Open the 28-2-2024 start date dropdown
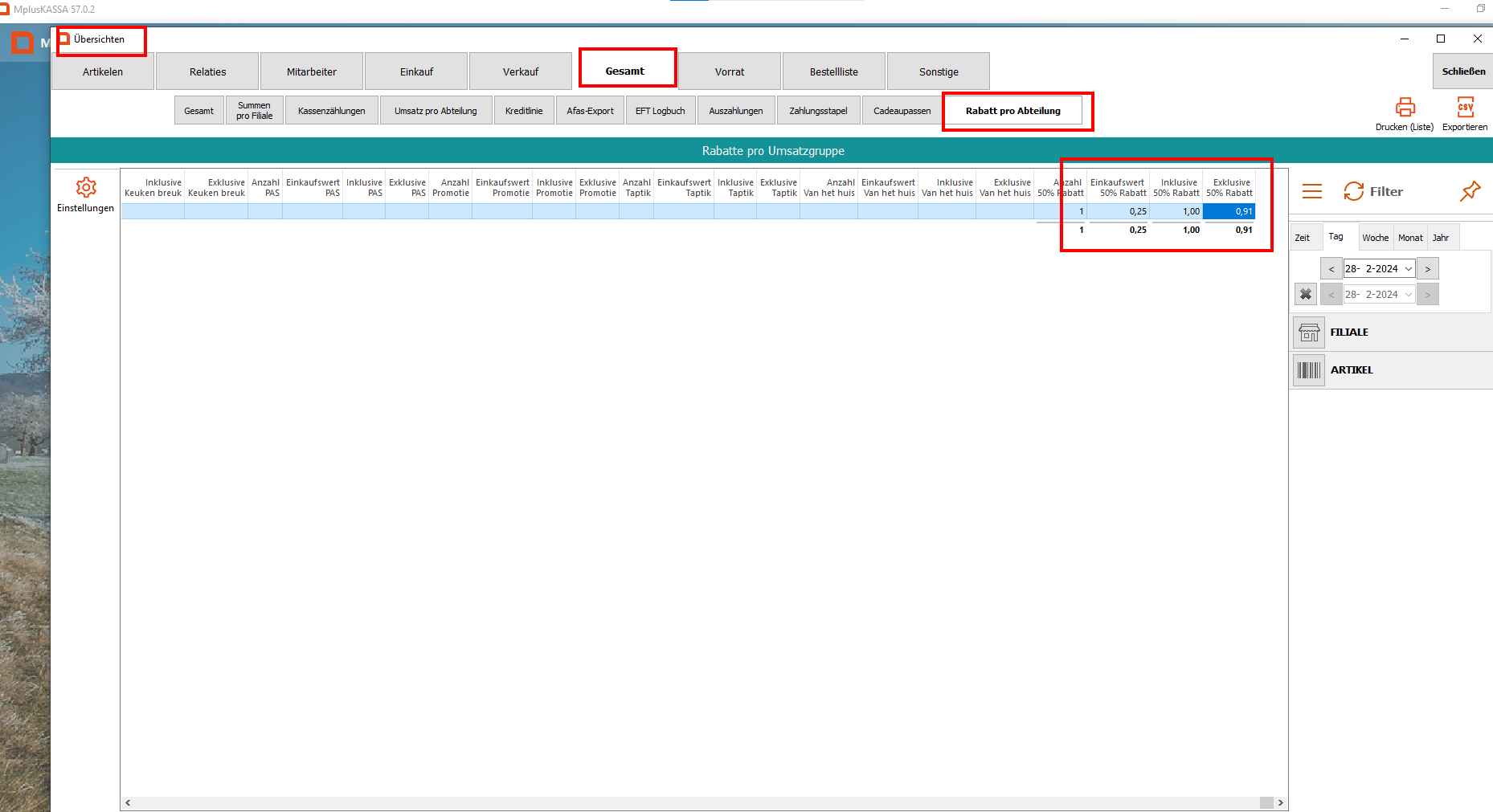The image size is (1493, 812). 1408,269
